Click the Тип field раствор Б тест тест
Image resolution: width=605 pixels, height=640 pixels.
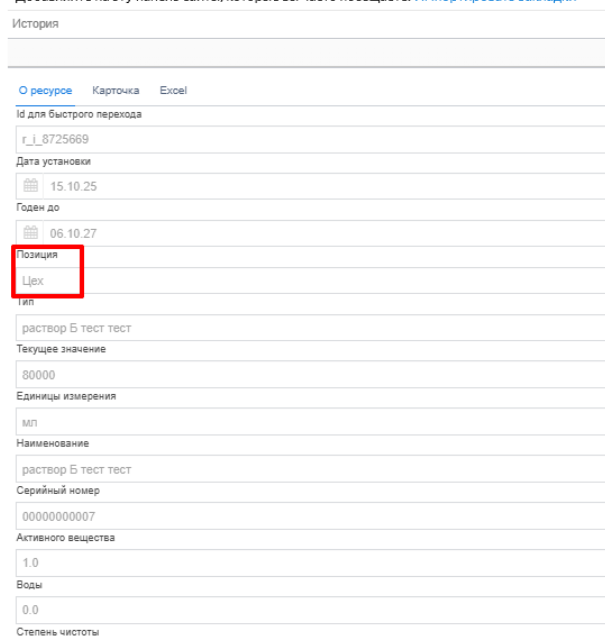(x=310, y=328)
